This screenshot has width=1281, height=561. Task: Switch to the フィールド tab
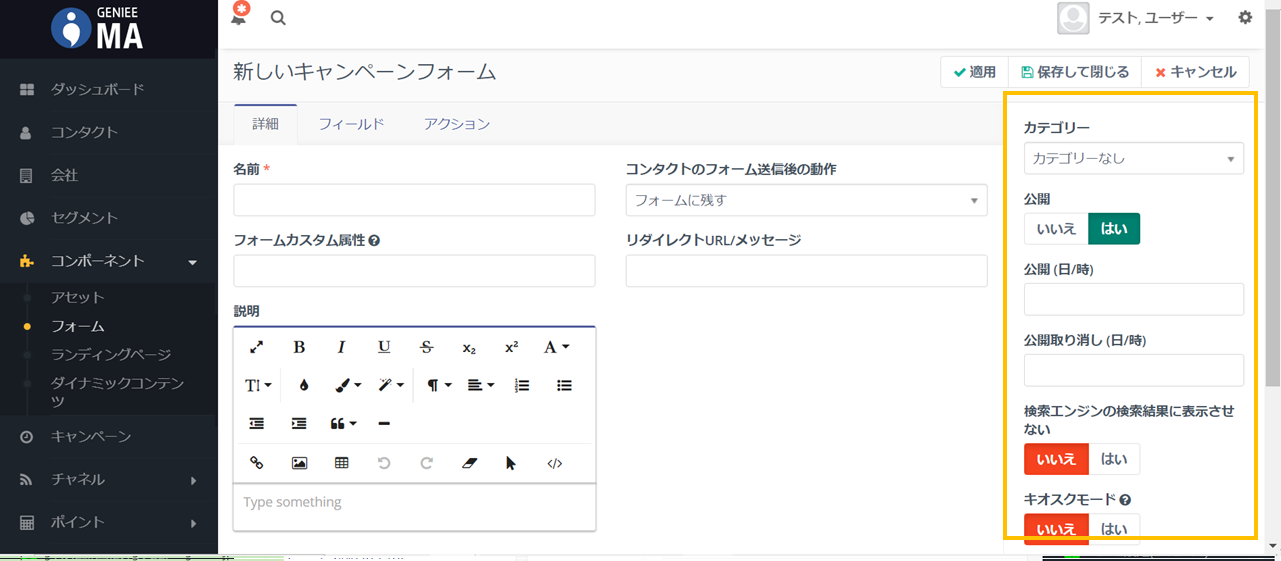pyautogui.click(x=351, y=124)
